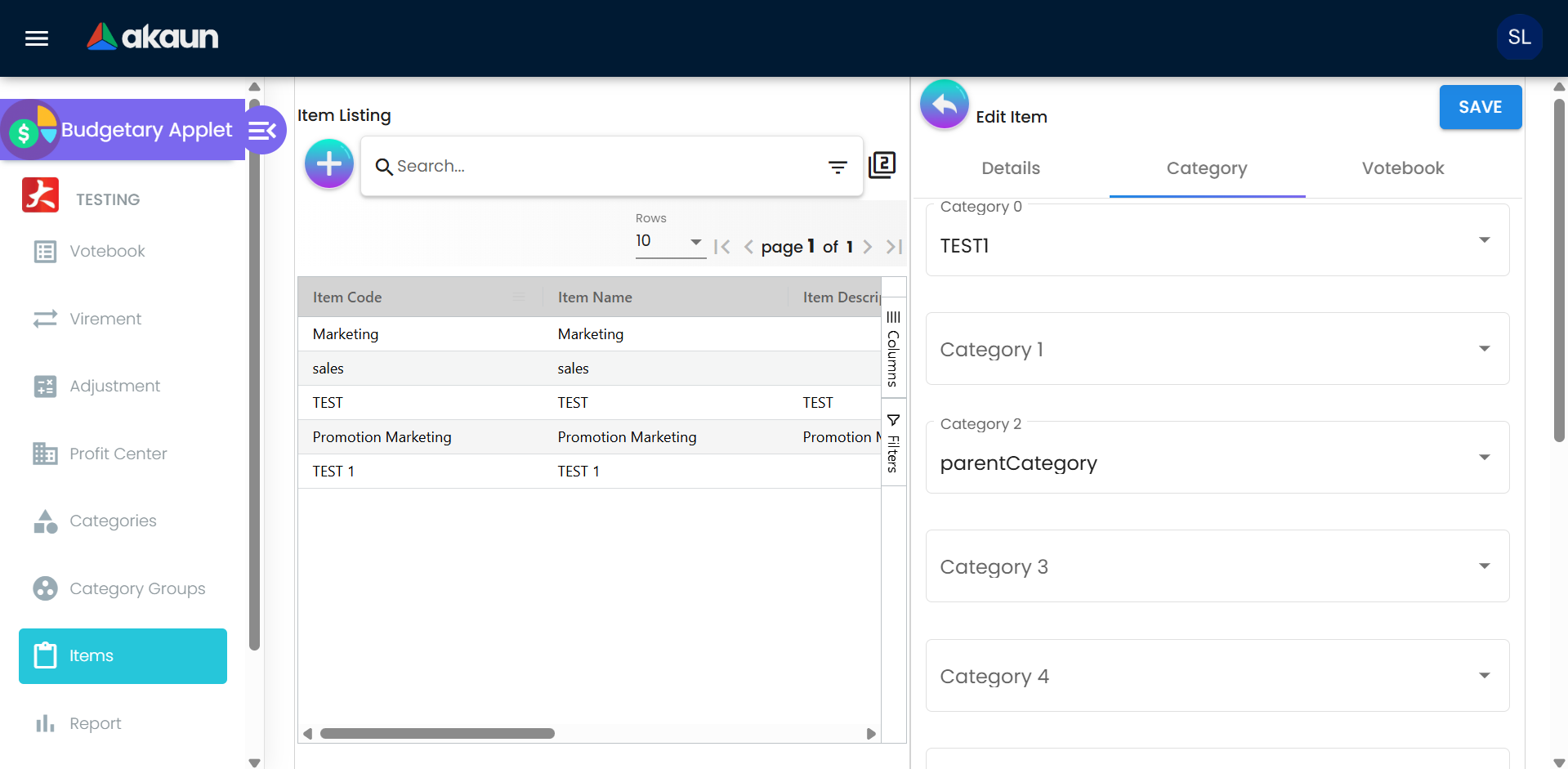
Task: Toggle the Filters side panel
Action: click(x=893, y=443)
